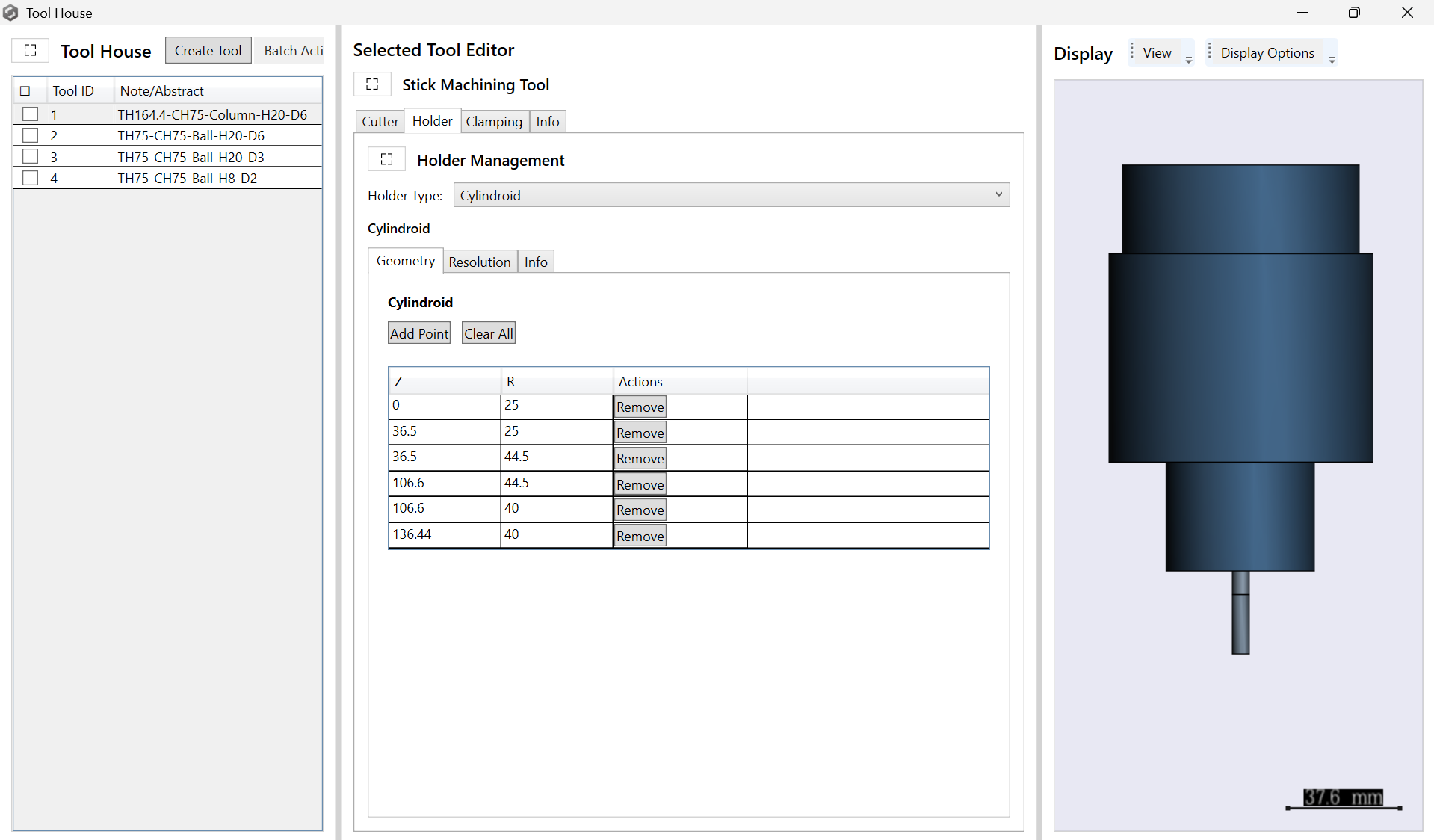The width and height of the screenshot is (1434, 840).
Task: Click the Create Tool button
Action: pos(208,51)
